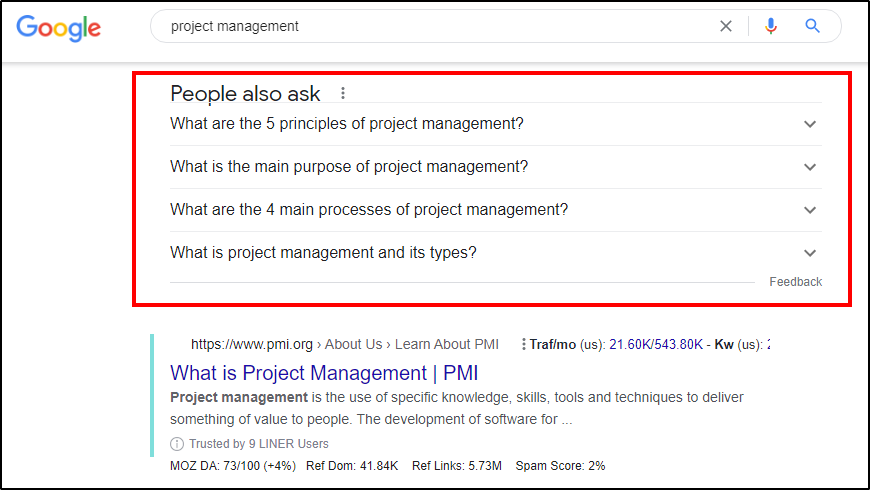The width and height of the screenshot is (870, 490).
Task: Focus the 'project management' search field
Action: pyautogui.click(x=430, y=27)
